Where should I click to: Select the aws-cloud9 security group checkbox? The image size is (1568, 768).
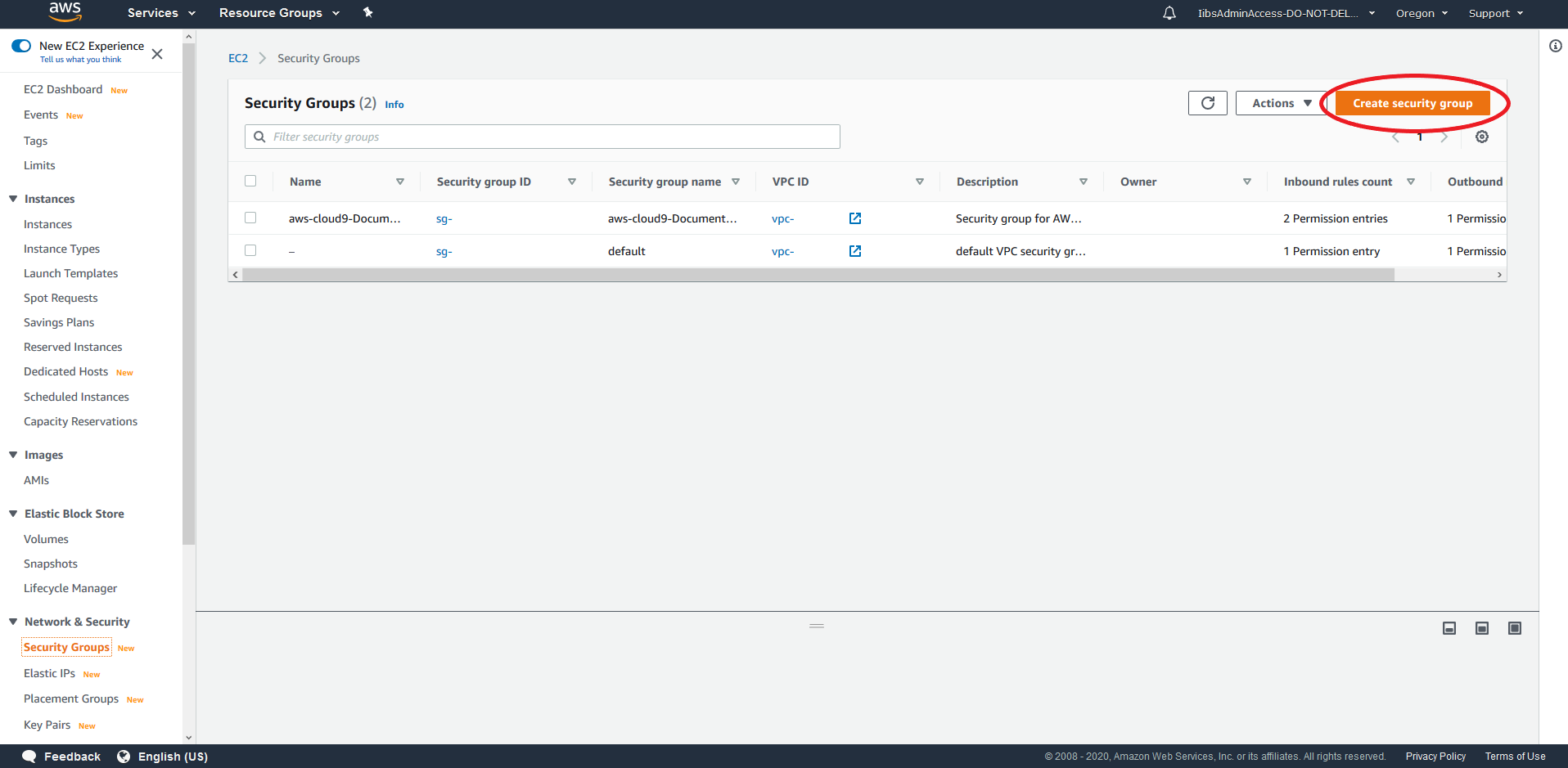point(250,218)
